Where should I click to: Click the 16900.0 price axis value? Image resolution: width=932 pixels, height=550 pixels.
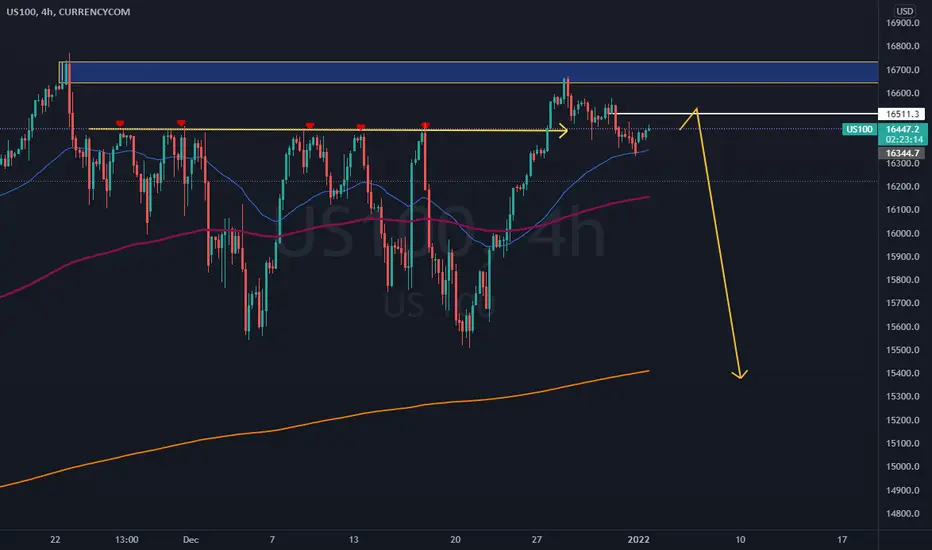click(x=902, y=23)
